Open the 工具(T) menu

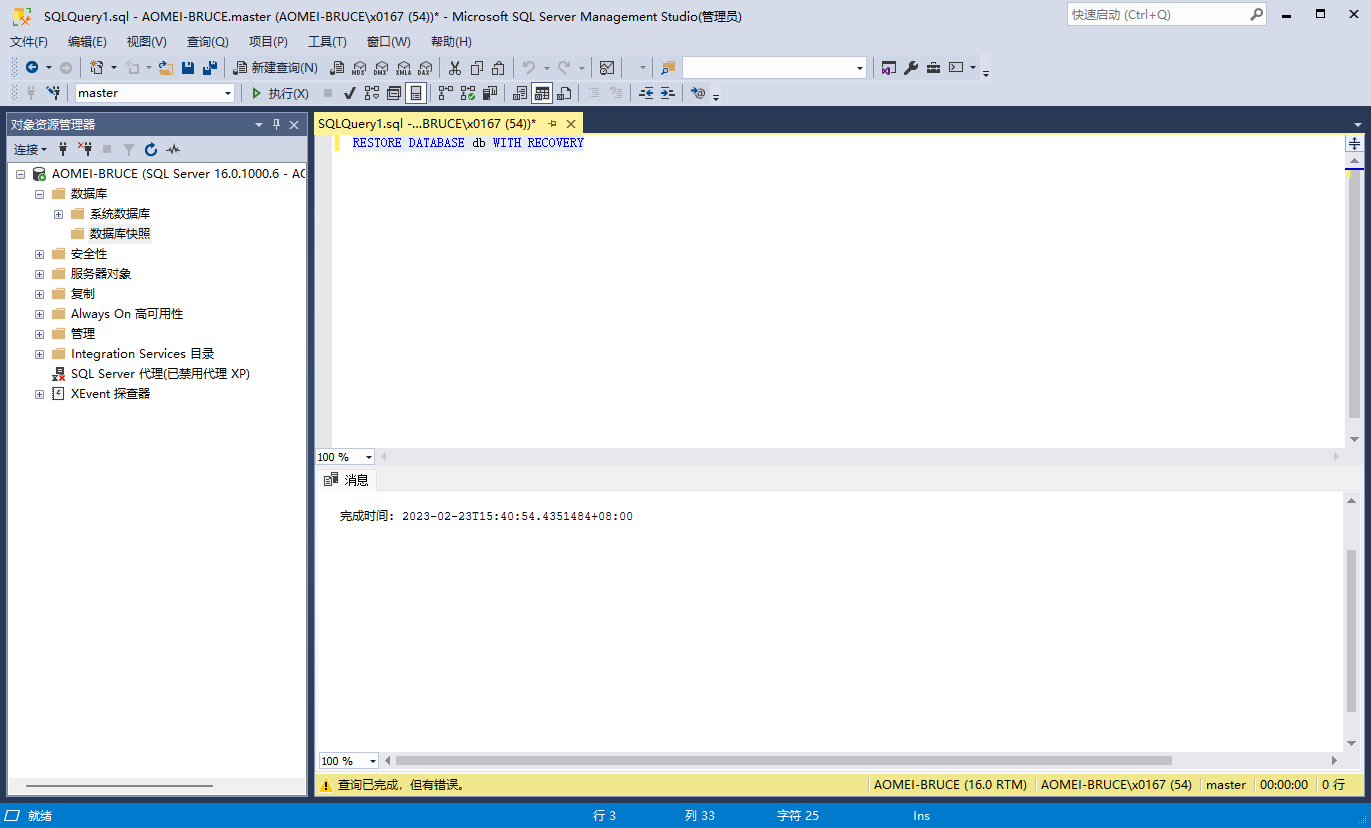327,42
